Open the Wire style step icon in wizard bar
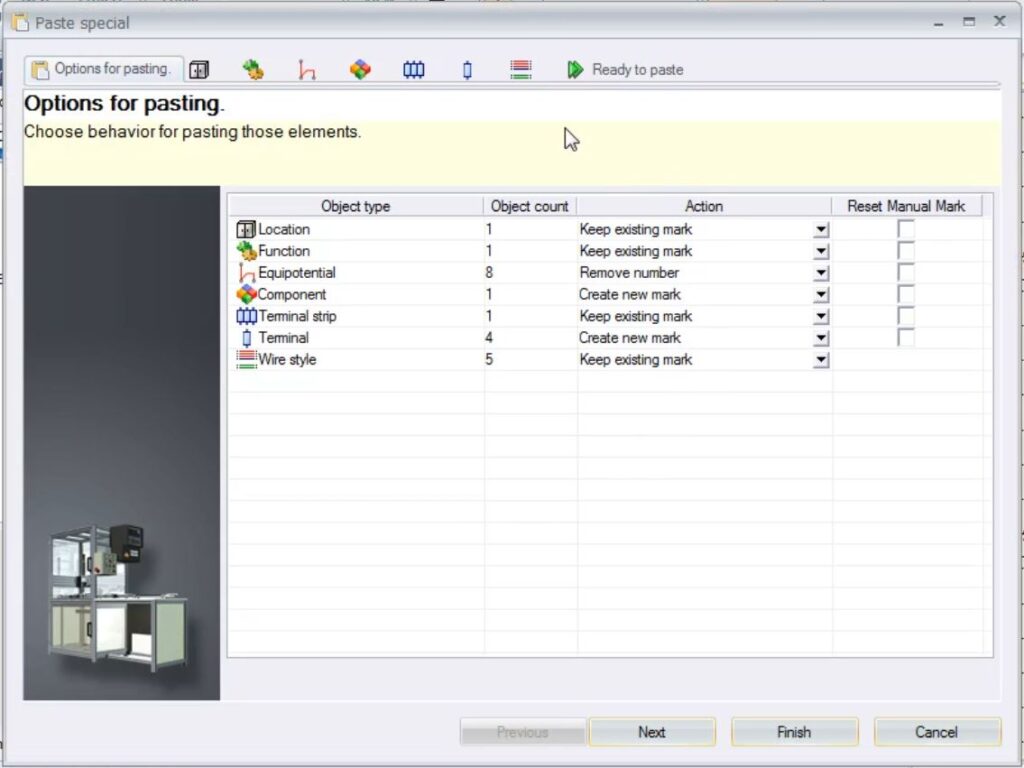The width and height of the screenshot is (1024, 768). pos(520,69)
